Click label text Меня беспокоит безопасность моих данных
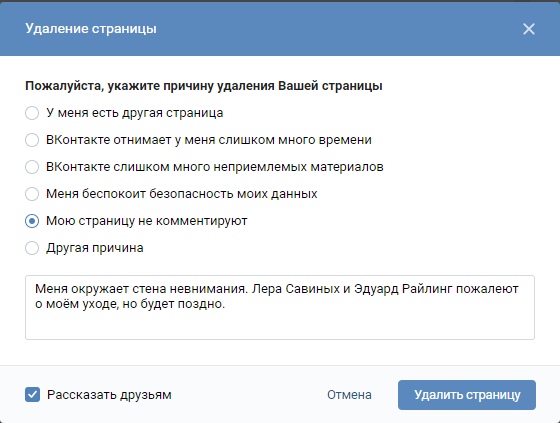The height and width of the screenshot is (423, 560). point(182,194)
